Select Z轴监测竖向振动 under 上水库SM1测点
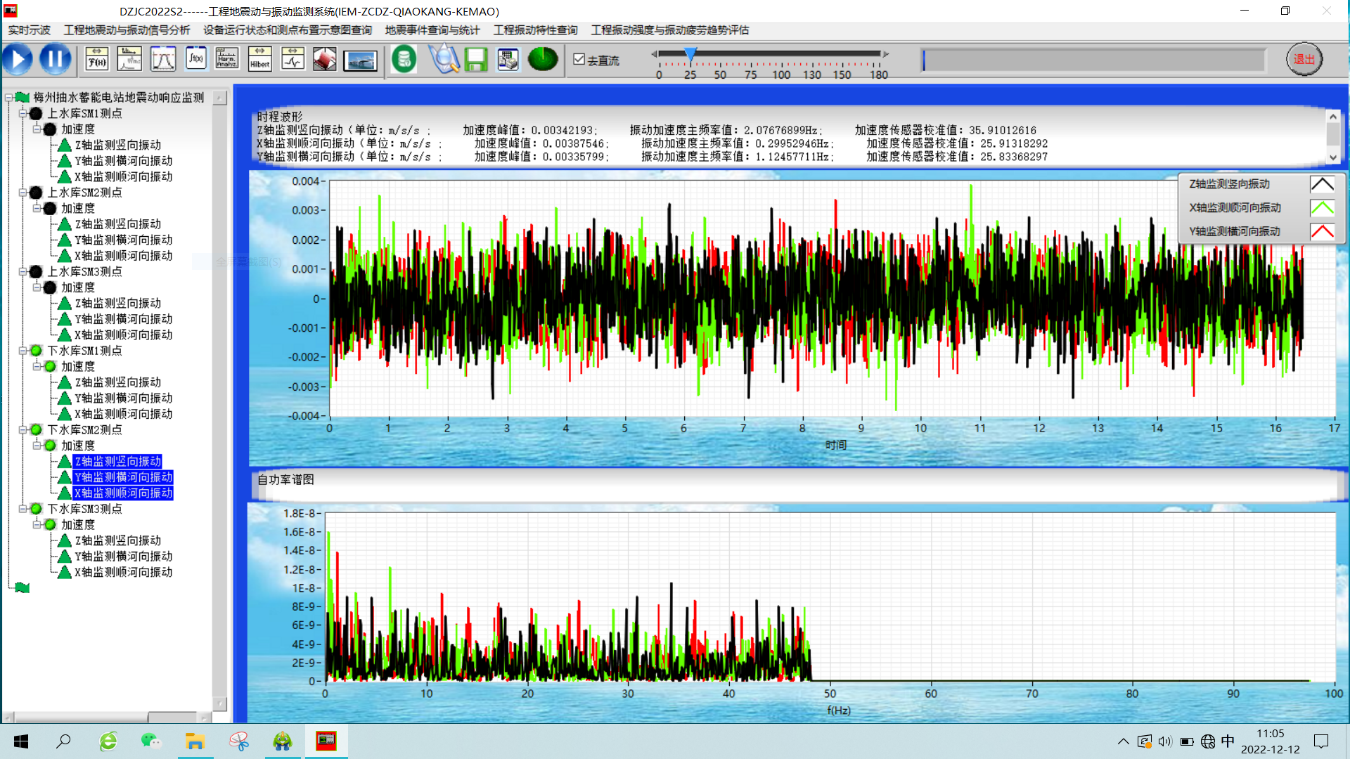Viewport: 1350px width, 759px height. (117, 145)
